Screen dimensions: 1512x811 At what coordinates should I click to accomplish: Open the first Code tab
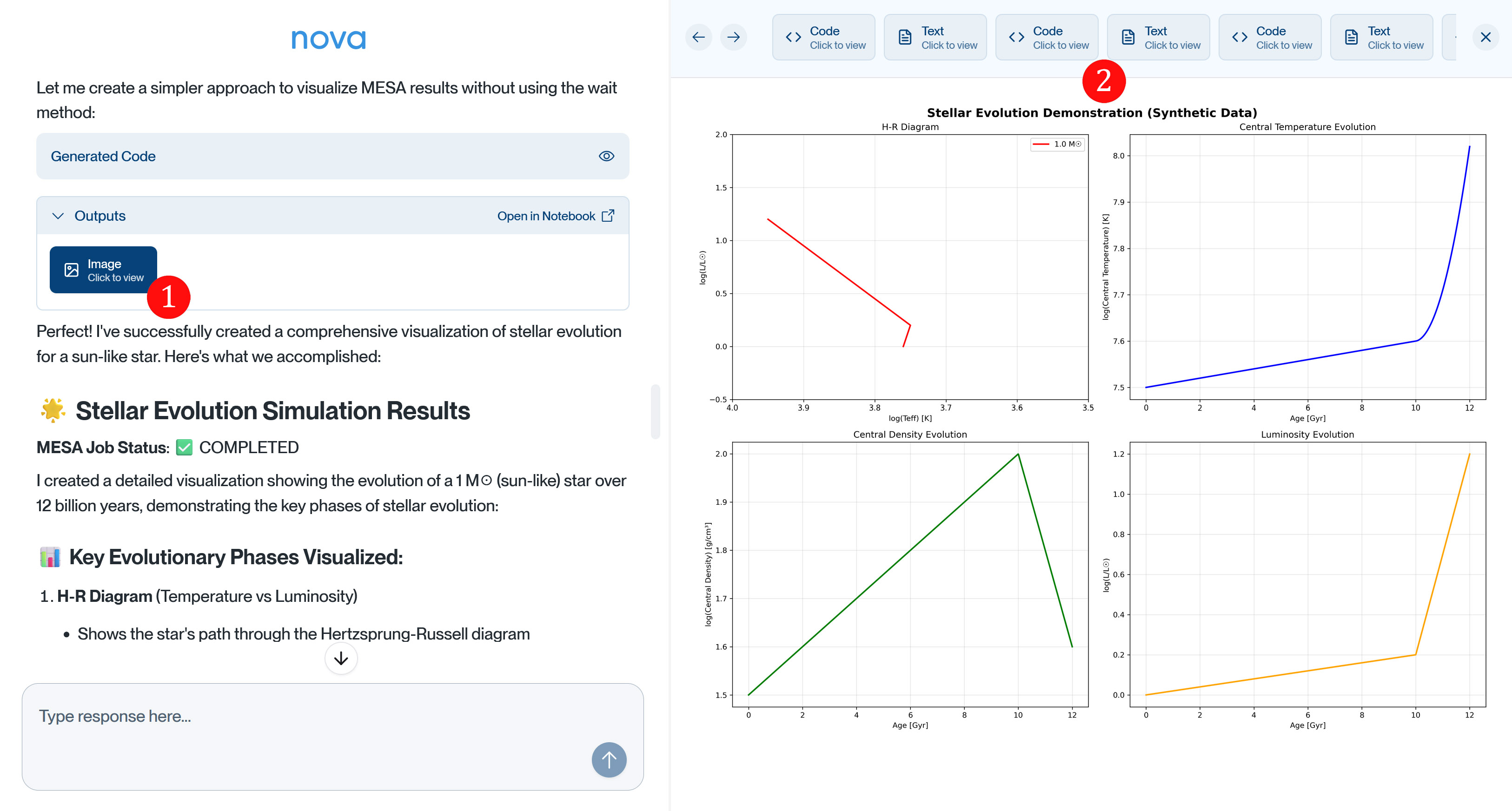(823, 38)
